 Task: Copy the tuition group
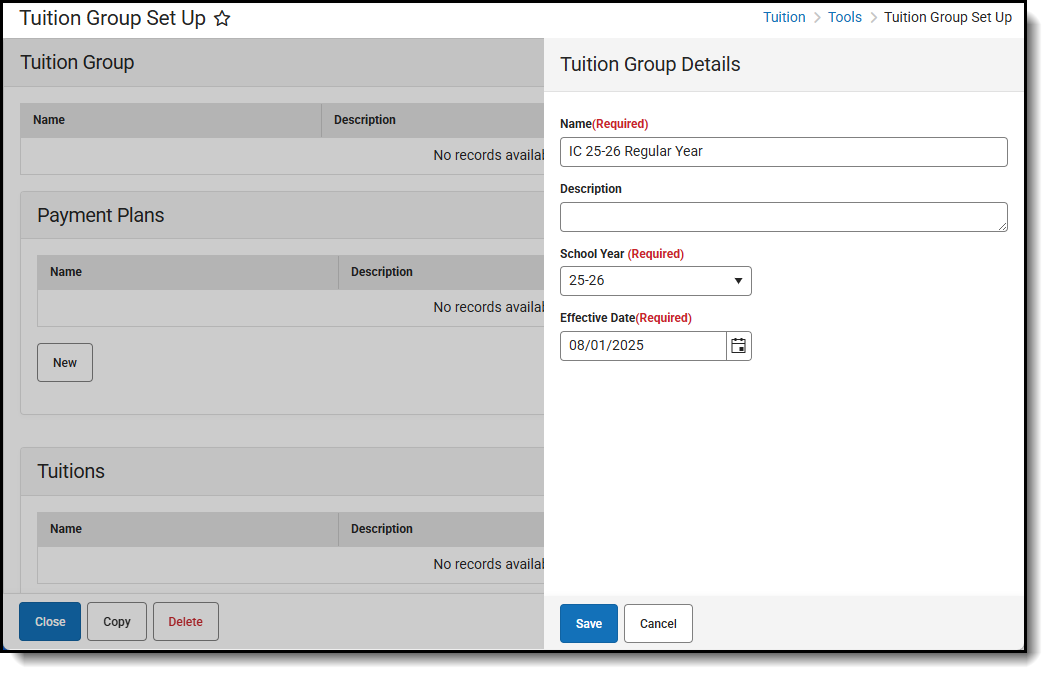[x=117, y=622]
